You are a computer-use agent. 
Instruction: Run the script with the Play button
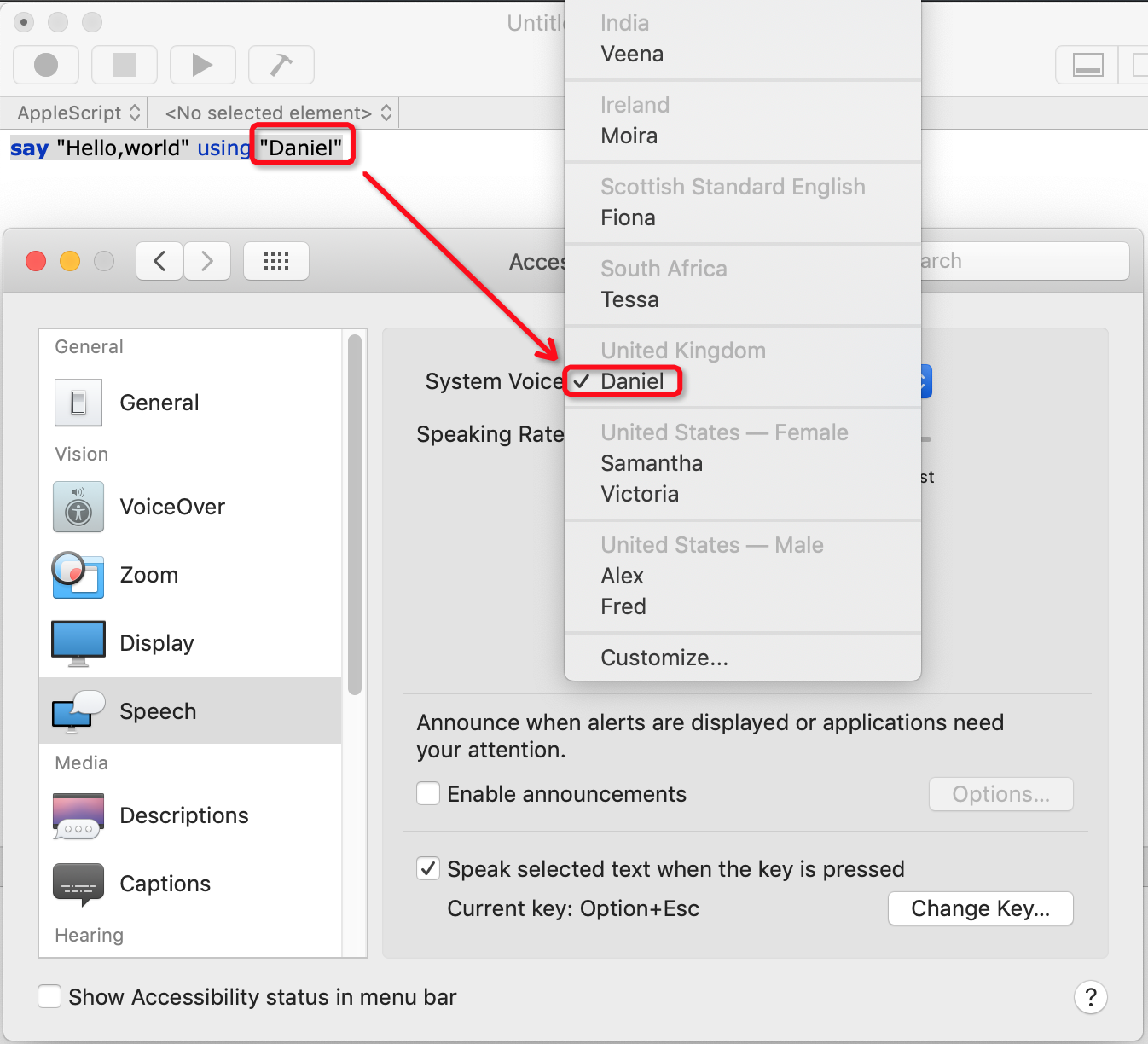point(202,65)
